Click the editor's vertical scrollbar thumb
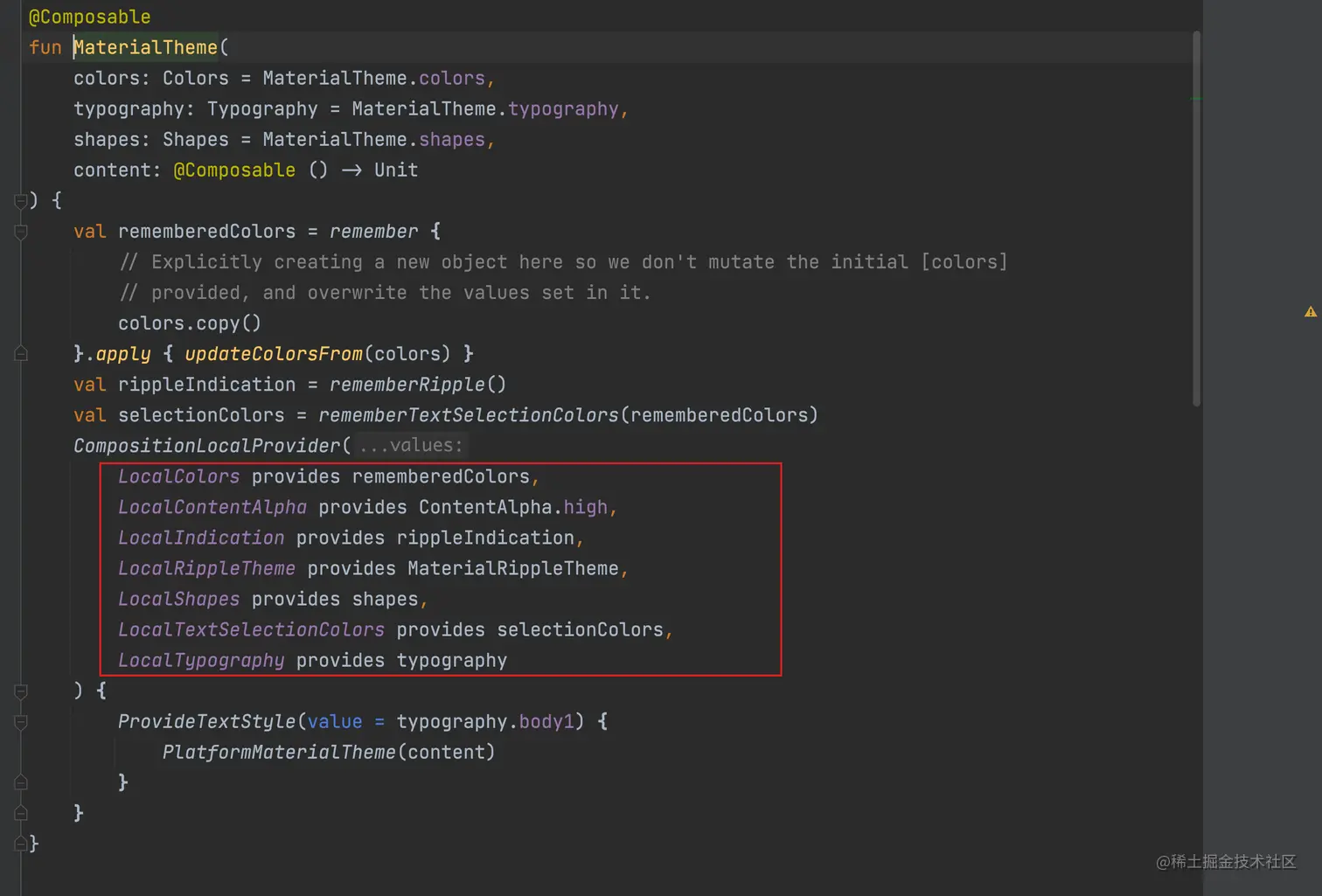The image size is (1322, 896). [x=1196, y=219]
